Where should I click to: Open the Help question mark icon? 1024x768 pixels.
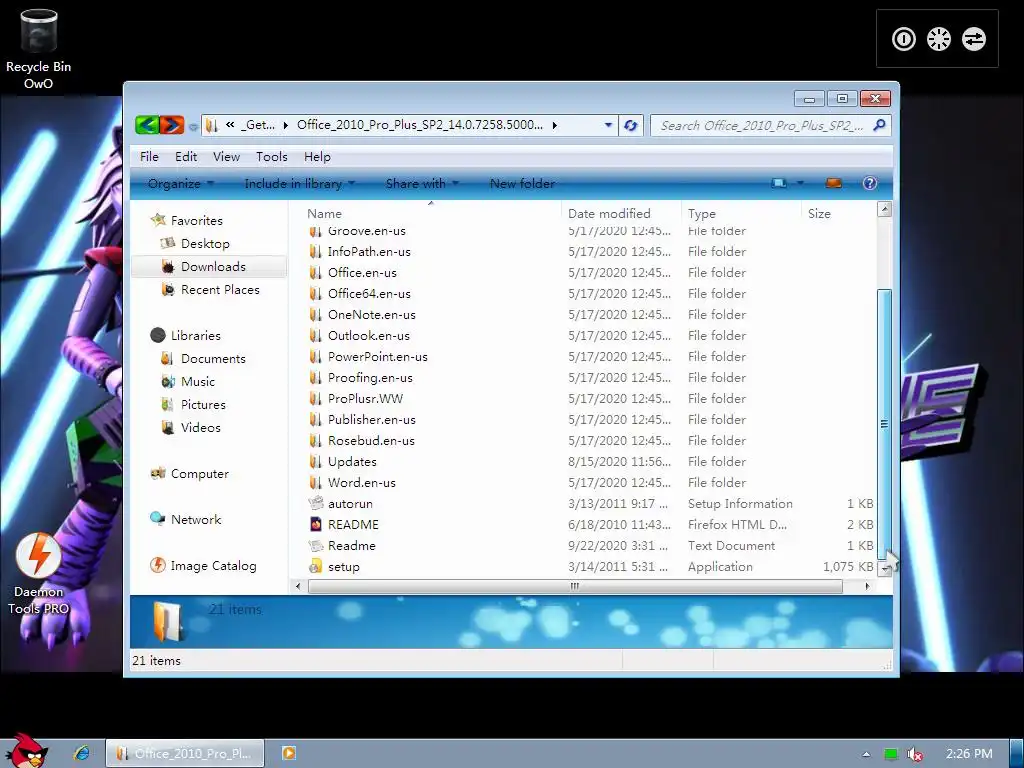point(870,184)
